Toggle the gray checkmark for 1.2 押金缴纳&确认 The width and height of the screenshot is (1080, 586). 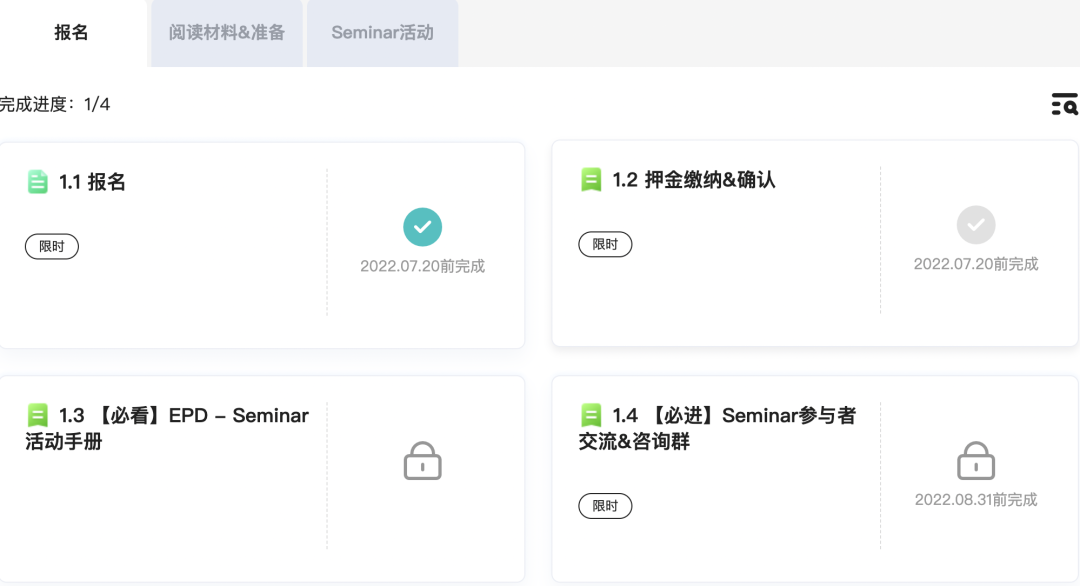(976, 225)
